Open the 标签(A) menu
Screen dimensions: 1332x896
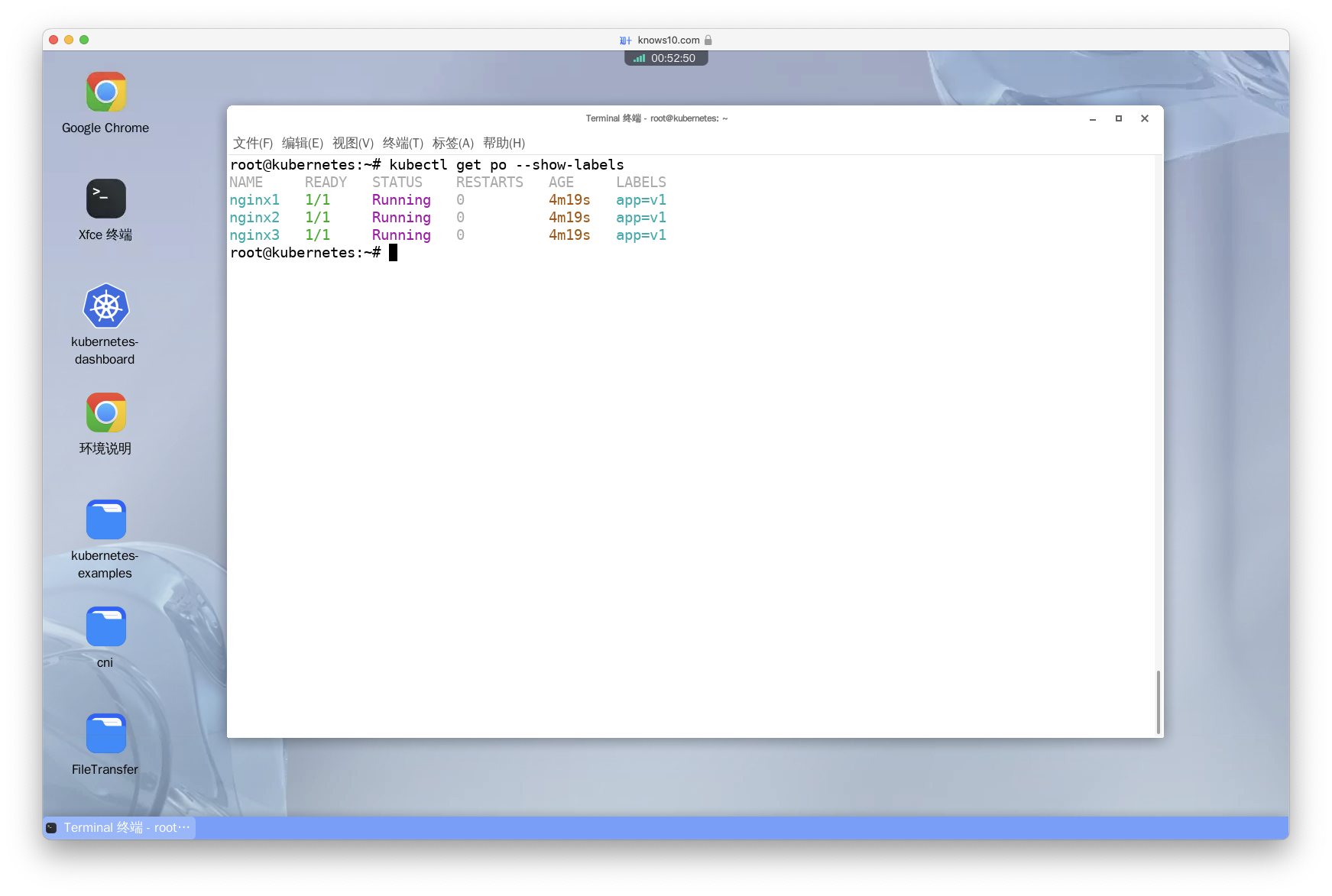click(x=453, y=143)
